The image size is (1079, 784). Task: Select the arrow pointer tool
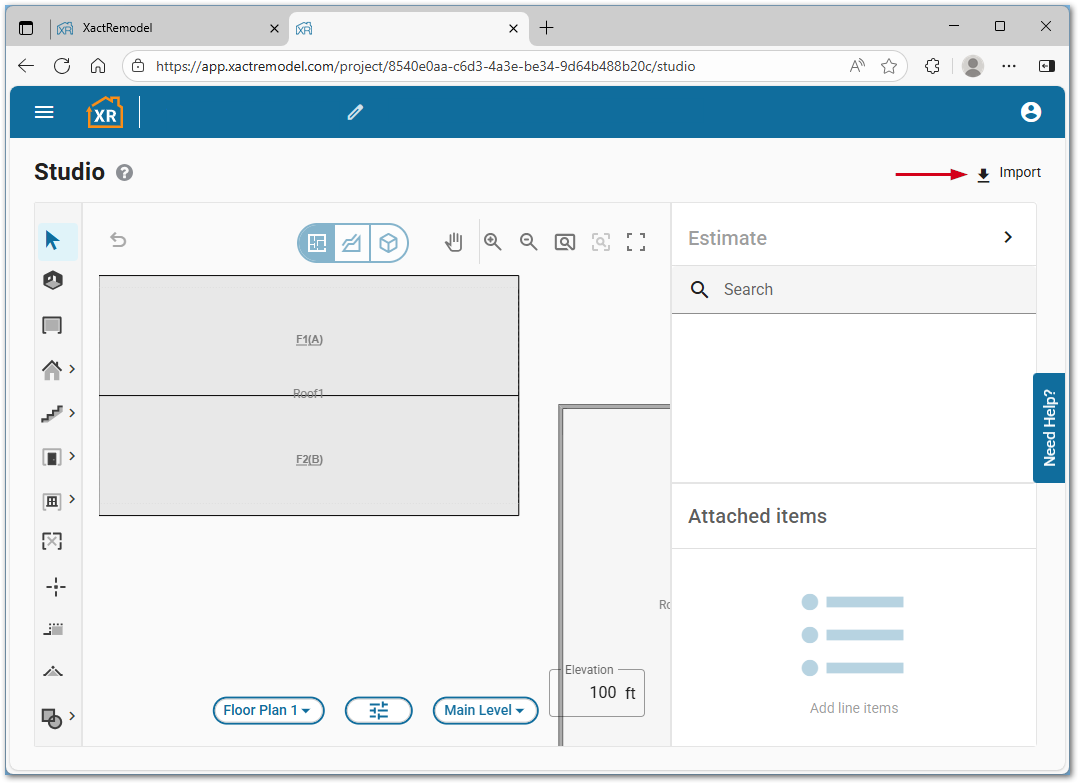point(53,241)
